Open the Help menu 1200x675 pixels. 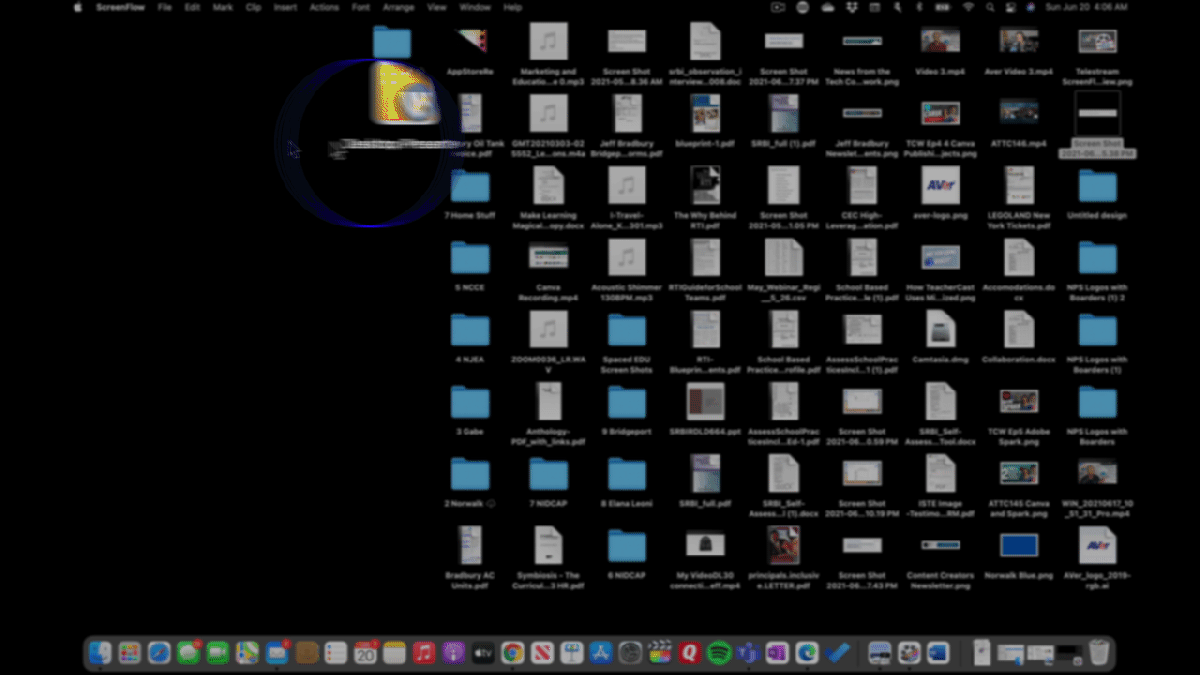[x=512, y=7]
